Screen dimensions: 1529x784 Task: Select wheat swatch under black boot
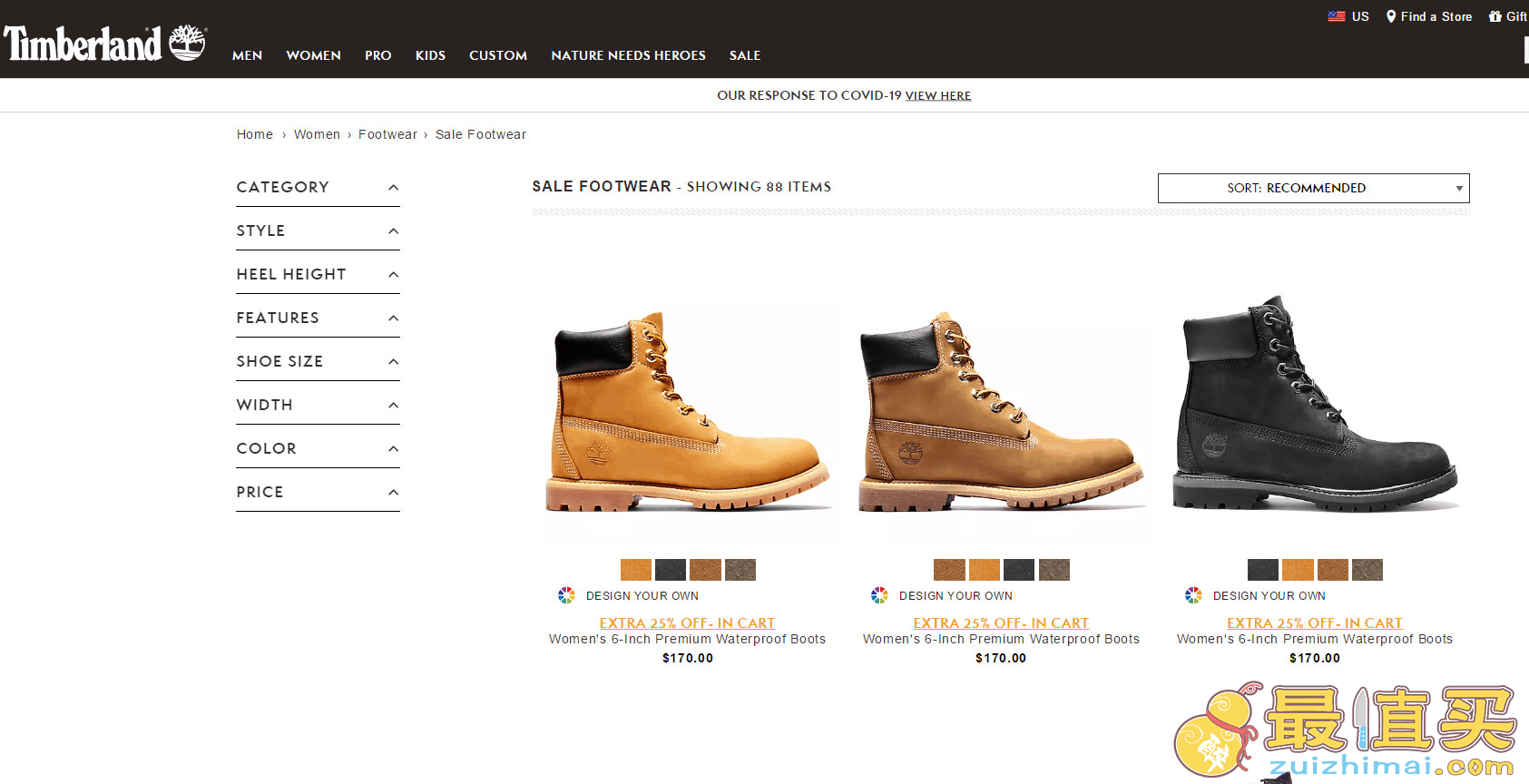pyautogui.click(x=1298, y=570)
